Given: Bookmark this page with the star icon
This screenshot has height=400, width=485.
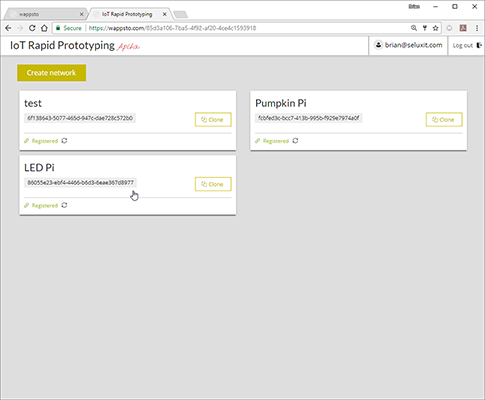Looking at the screenshot, I should click(x=435, y=28).
